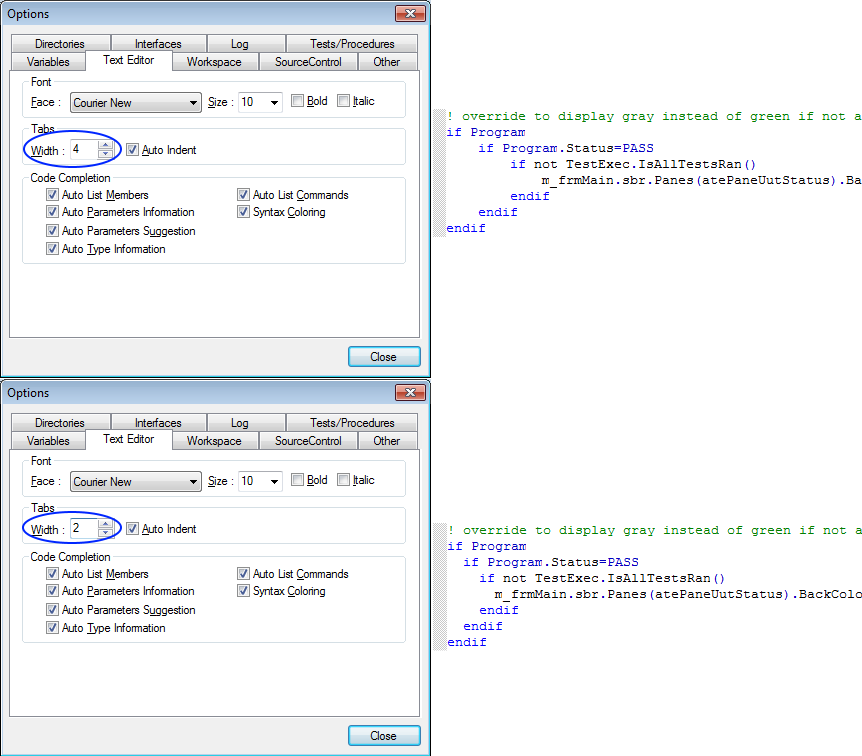
Task: Uncheck Auto Parameters Information in upper dialog
Action: 52,212
